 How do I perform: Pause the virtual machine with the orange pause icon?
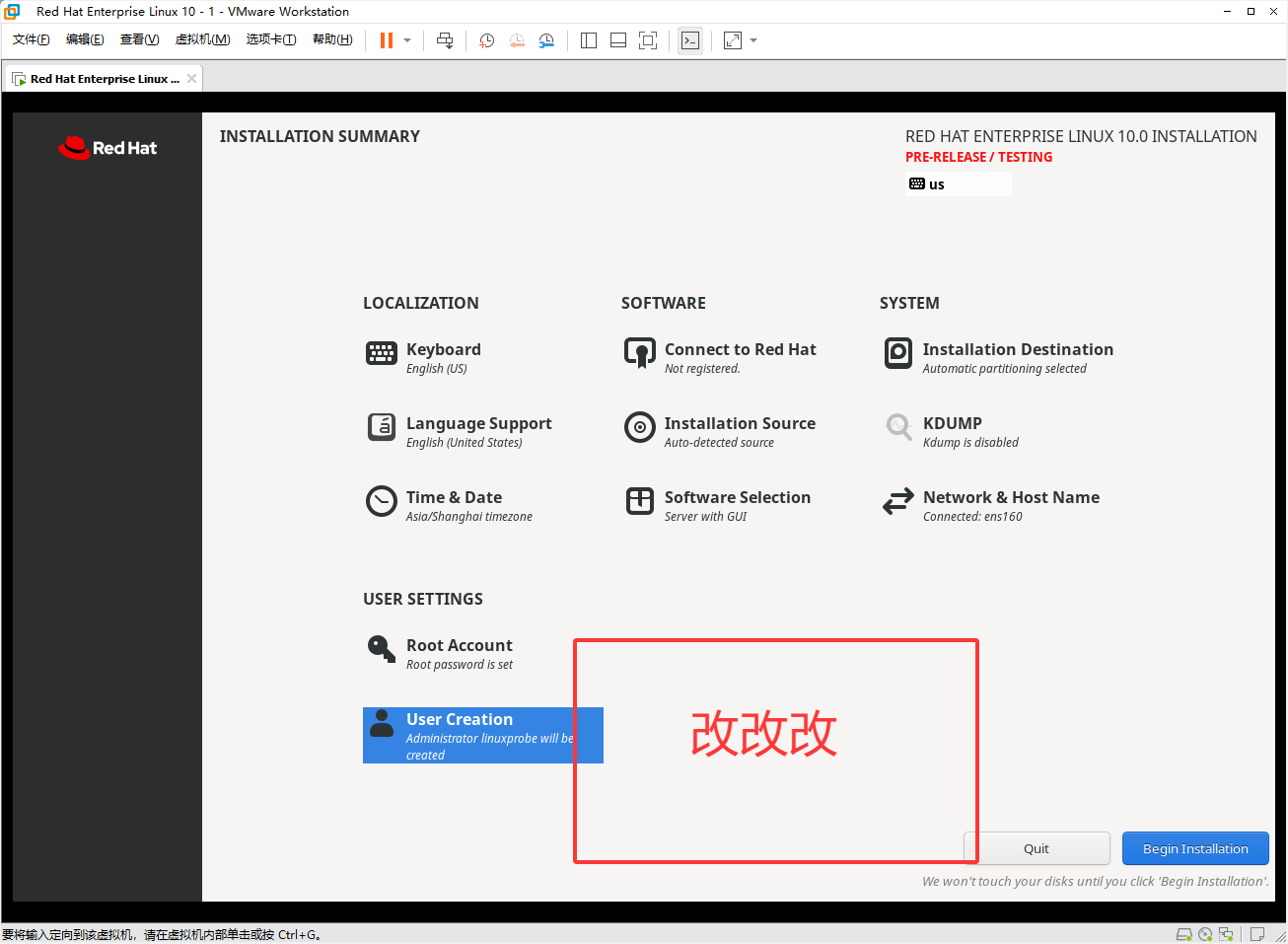tap(387, 40)
